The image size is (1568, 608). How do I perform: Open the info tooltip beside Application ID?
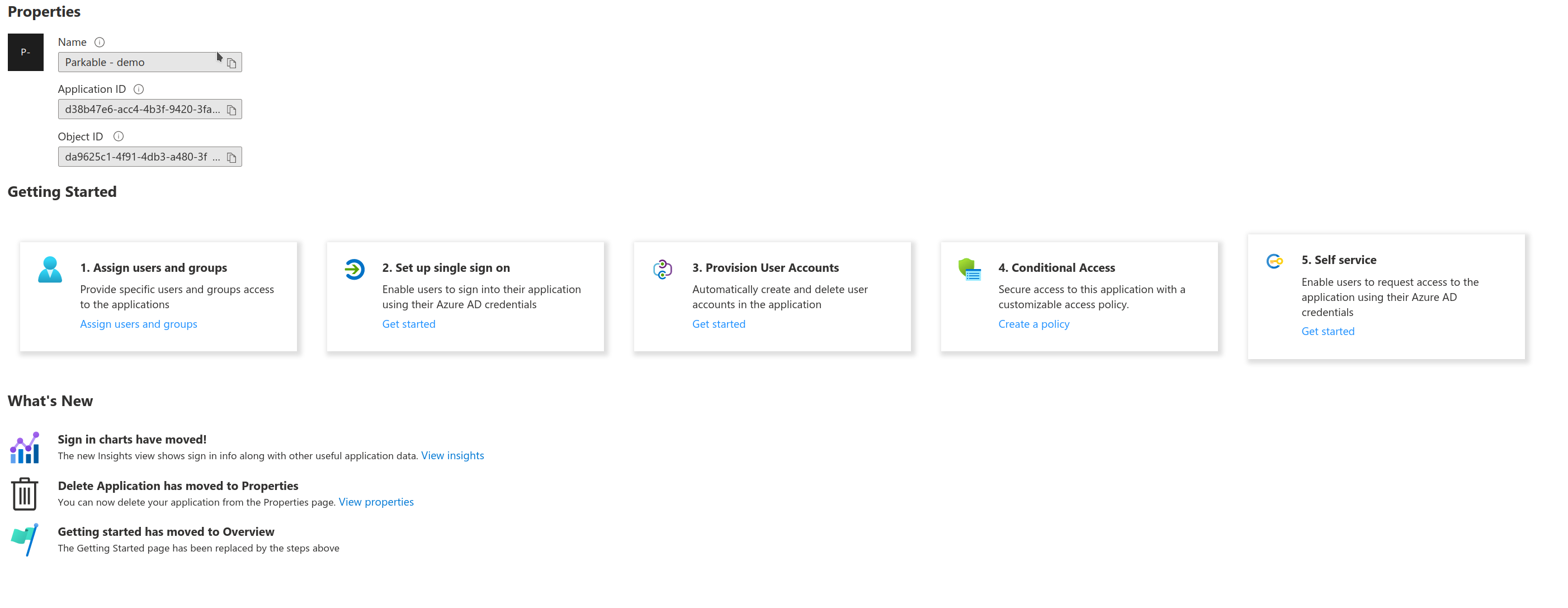click(138, 89)
